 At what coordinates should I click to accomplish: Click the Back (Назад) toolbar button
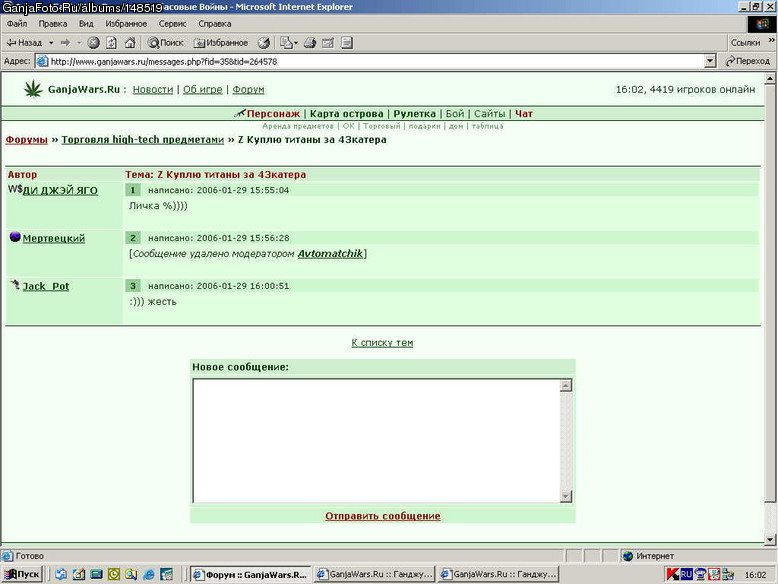(24, 43)
